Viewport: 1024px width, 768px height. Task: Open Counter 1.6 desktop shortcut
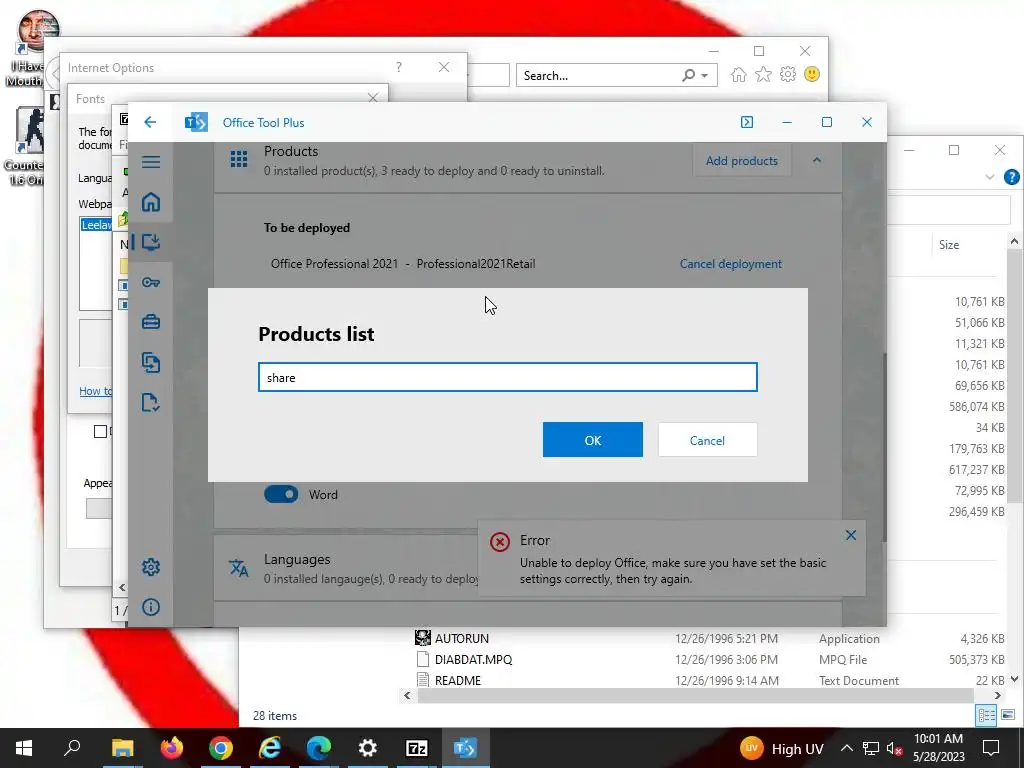click(25, 147)
